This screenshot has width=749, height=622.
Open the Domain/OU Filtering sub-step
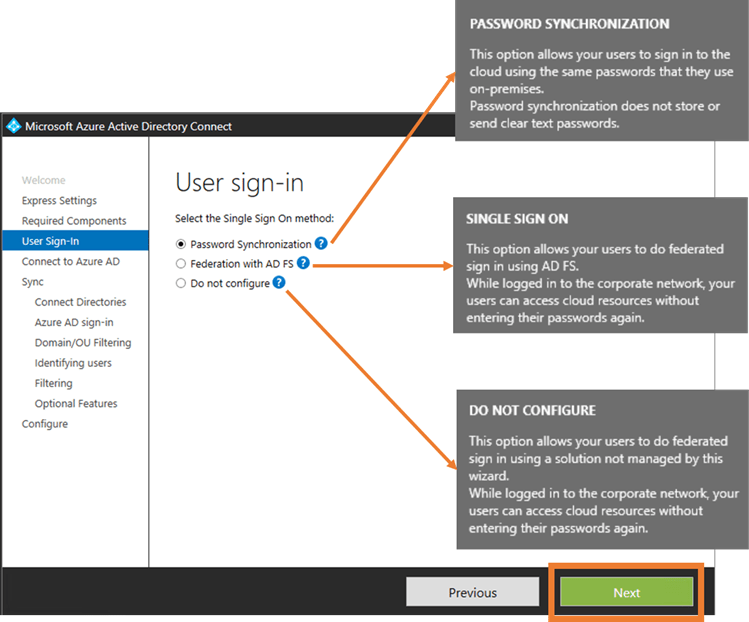pos(83,343)
